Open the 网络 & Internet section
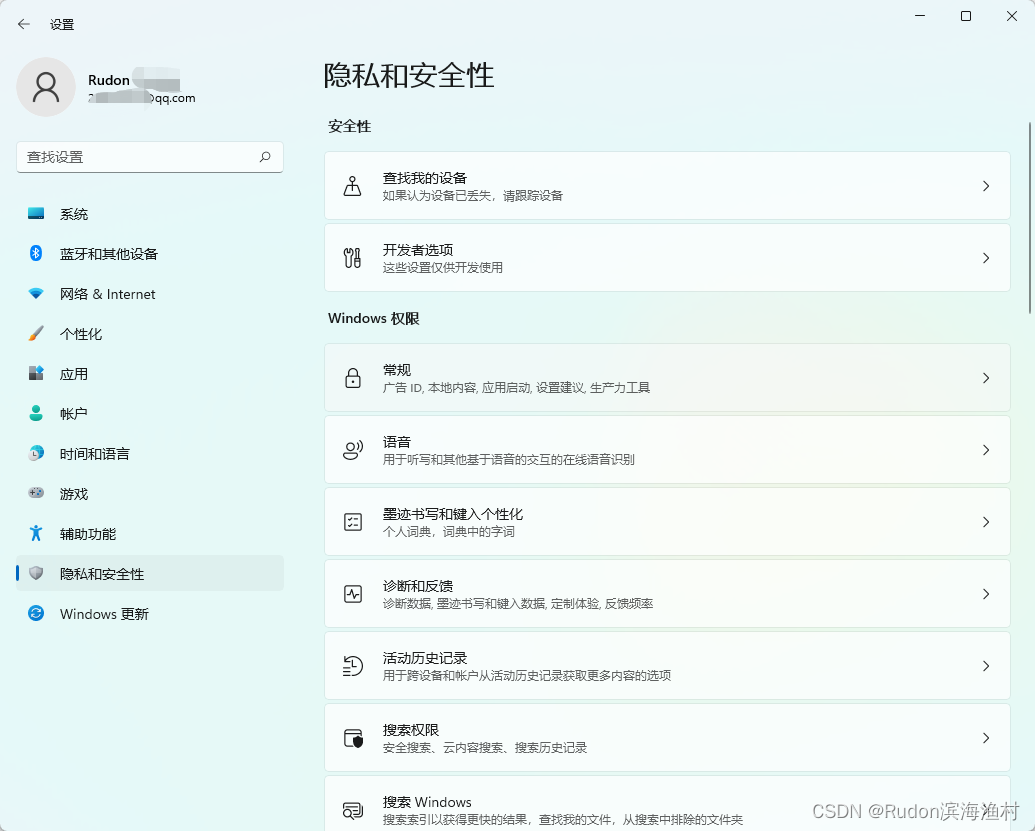Viewport: 1035px width, 831px height. coord(150,294)
